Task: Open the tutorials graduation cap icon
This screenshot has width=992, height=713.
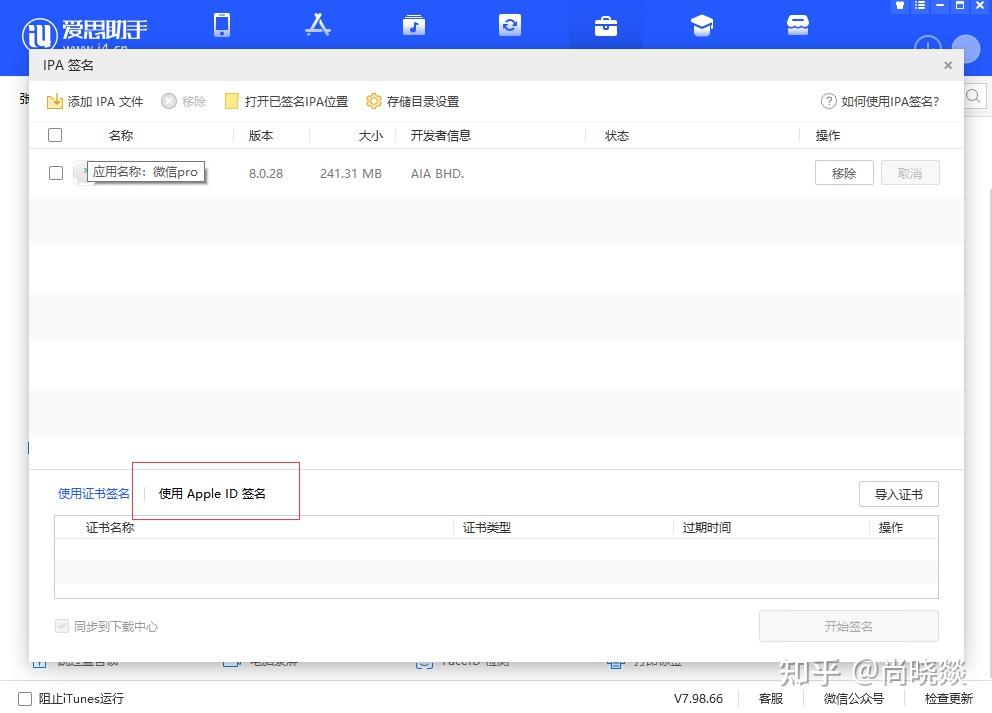Action: tap(702, 25)
